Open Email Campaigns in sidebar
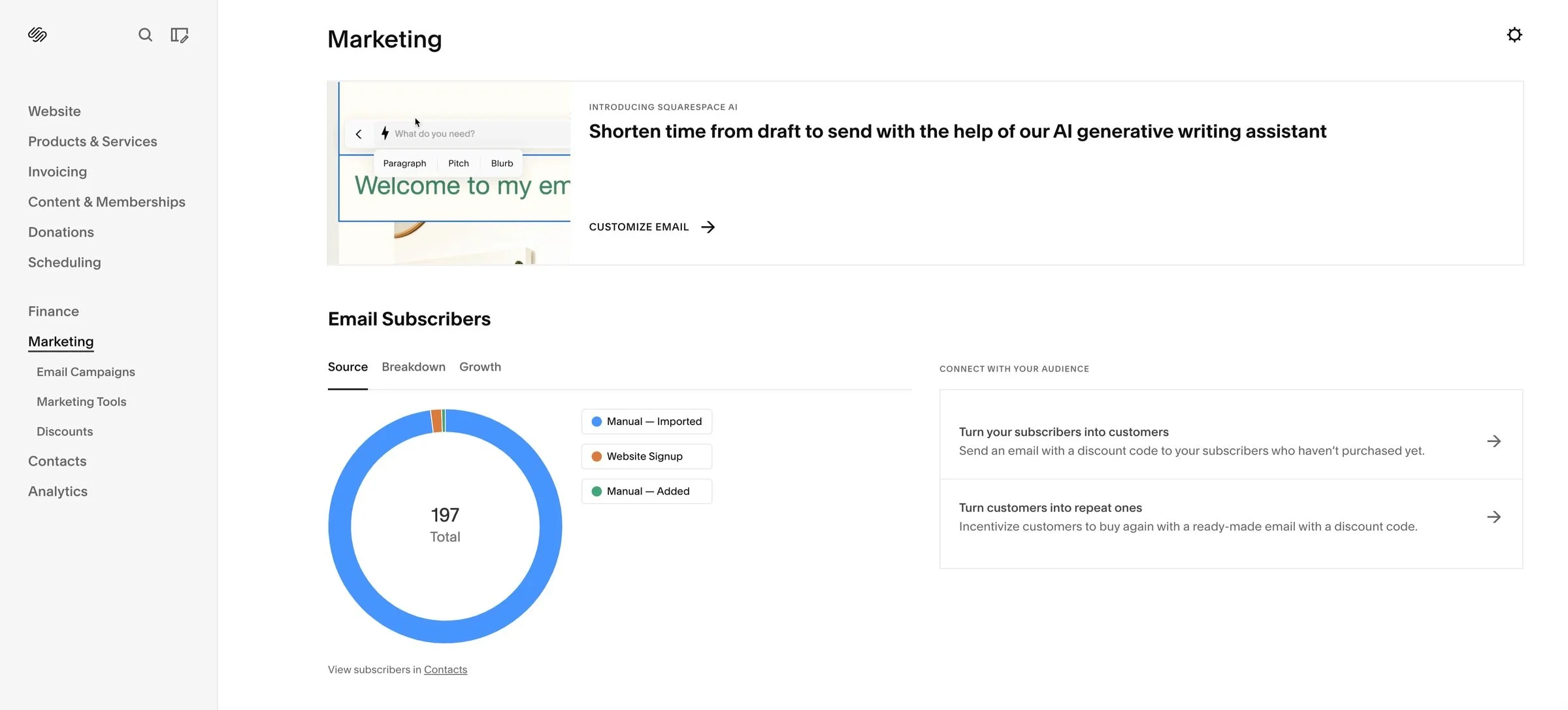The width and height of the screenshot is (1568, 710). (x=86, y=371)
